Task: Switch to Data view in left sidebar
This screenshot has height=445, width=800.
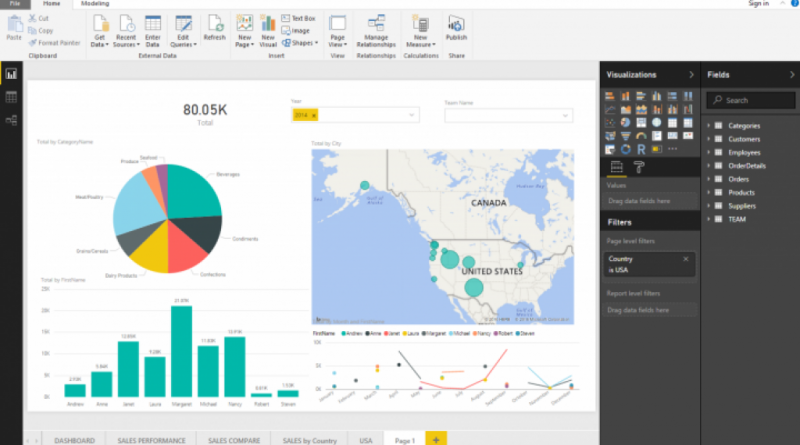Action: click(12, 97)
